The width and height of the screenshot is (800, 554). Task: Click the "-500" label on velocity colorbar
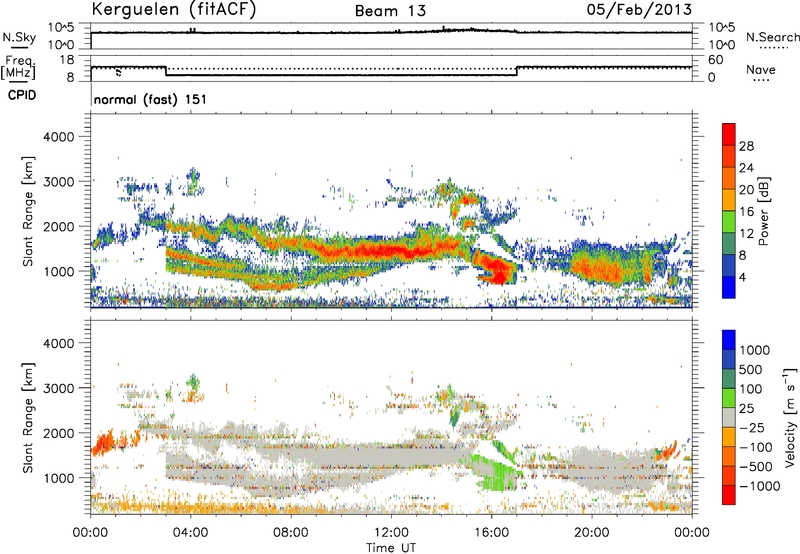tap(756, 467)
